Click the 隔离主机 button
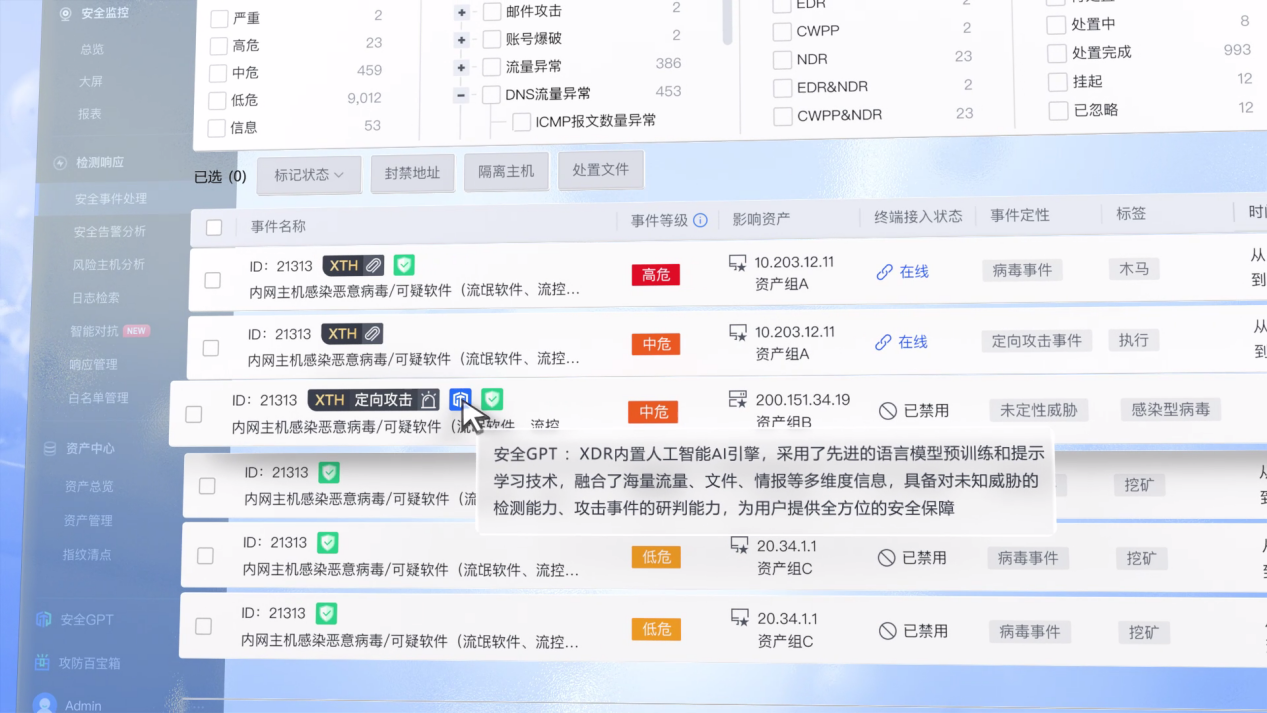The width and height of the screenshot is (1267, 713). click(x=506, y=172)
